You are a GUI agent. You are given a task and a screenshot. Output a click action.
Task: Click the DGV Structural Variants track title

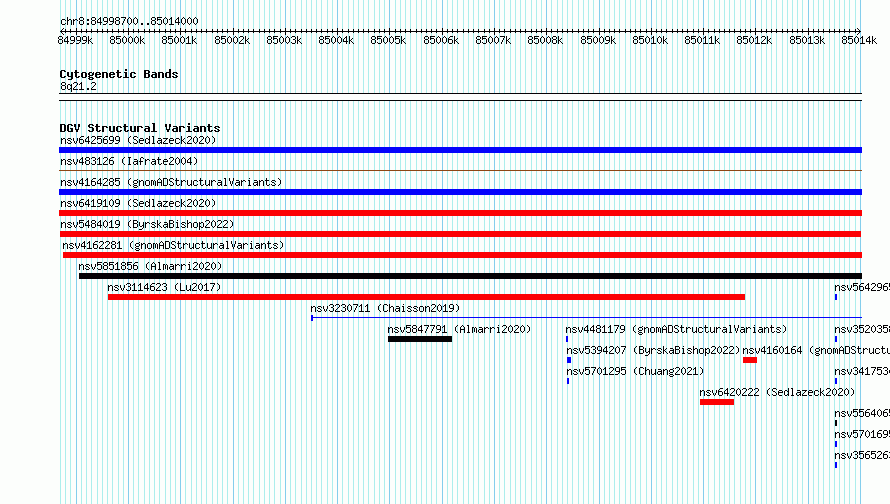pos(140,128)
